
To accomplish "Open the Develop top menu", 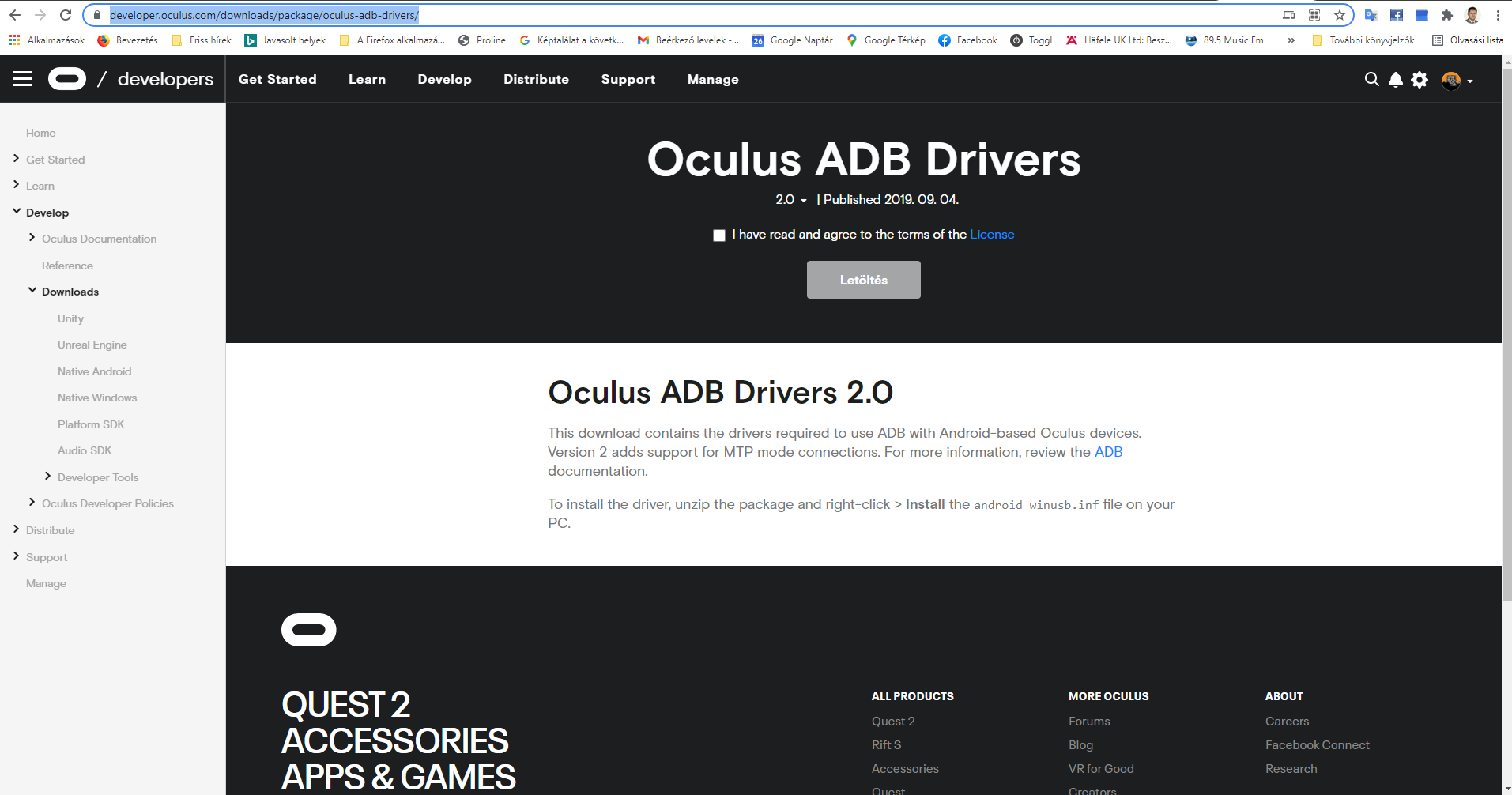I will point(445,79).
